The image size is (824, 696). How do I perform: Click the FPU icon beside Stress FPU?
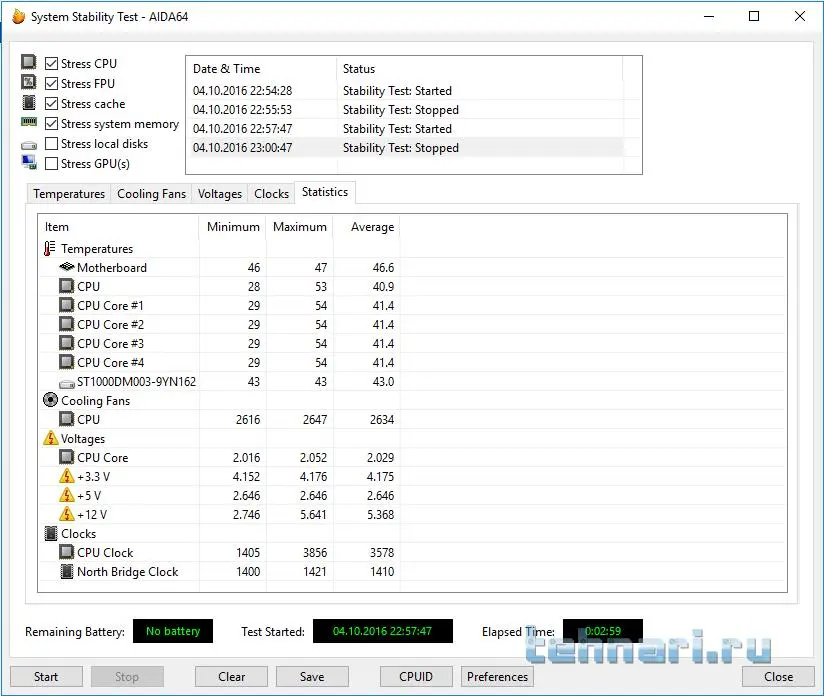pyautogui.click(x=28, y=83)
